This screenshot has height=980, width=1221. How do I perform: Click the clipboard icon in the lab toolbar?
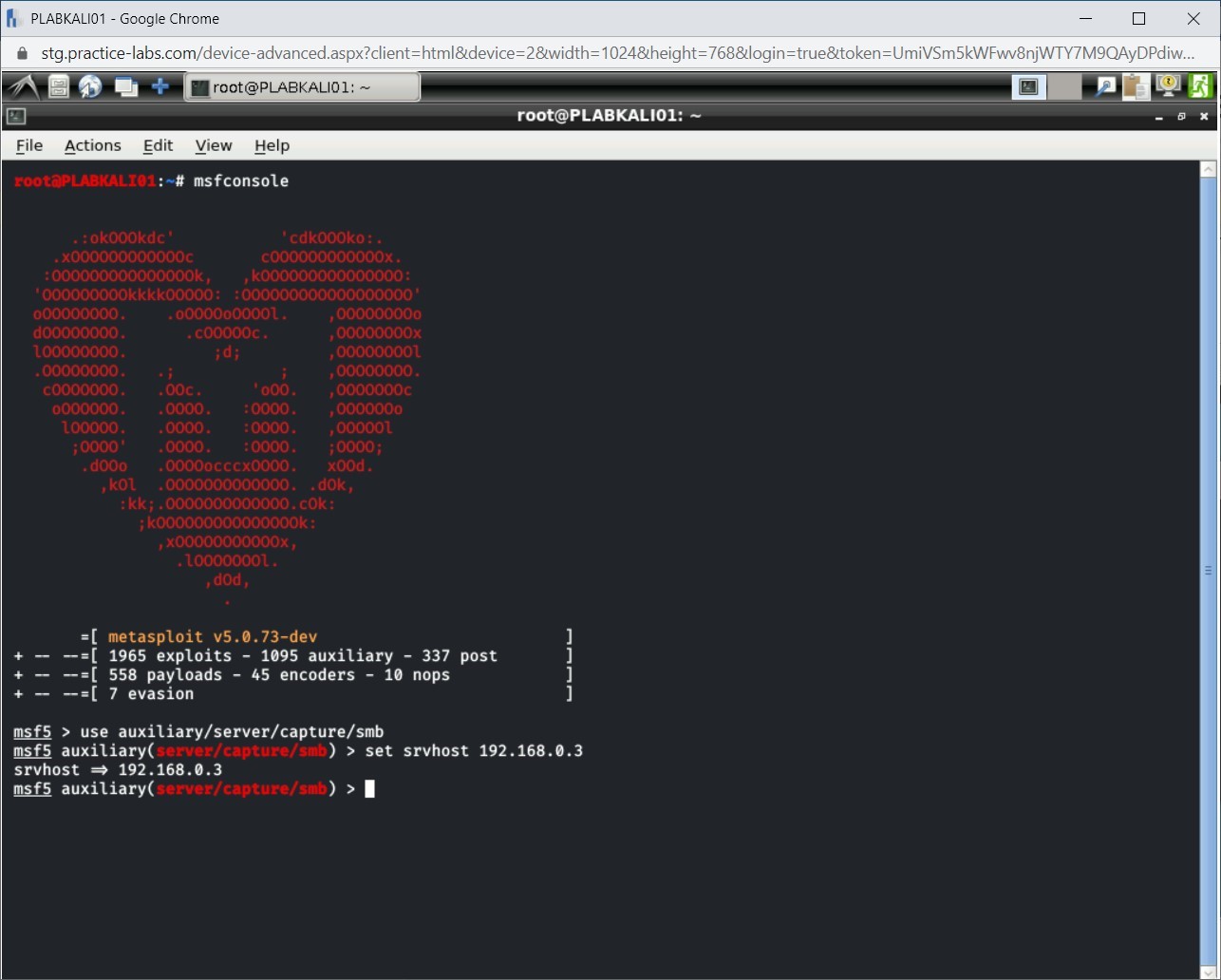[1136, 86]
